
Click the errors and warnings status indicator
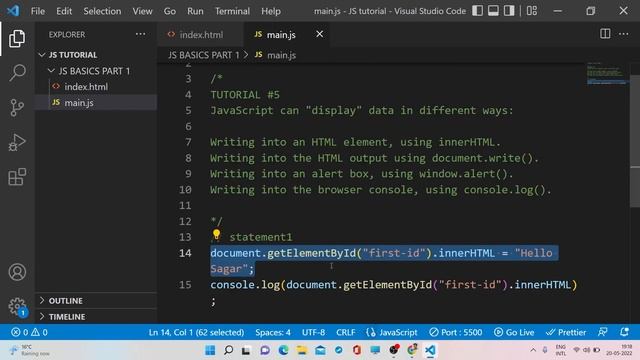click(x=29, y=332)
